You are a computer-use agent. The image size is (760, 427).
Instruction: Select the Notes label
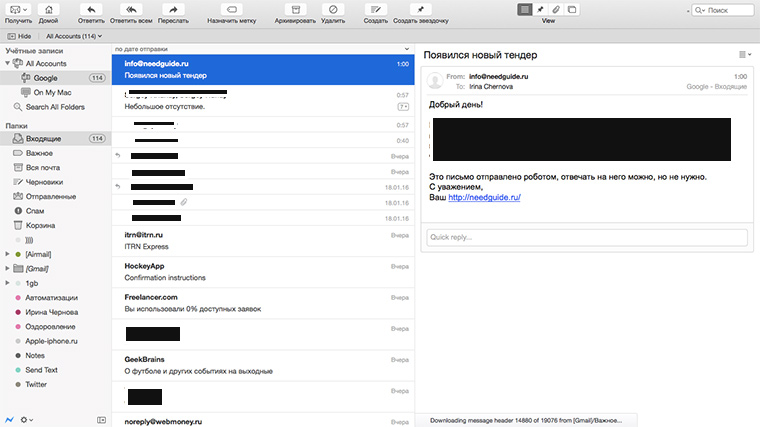pyautogui.click(x=55, y=355)
